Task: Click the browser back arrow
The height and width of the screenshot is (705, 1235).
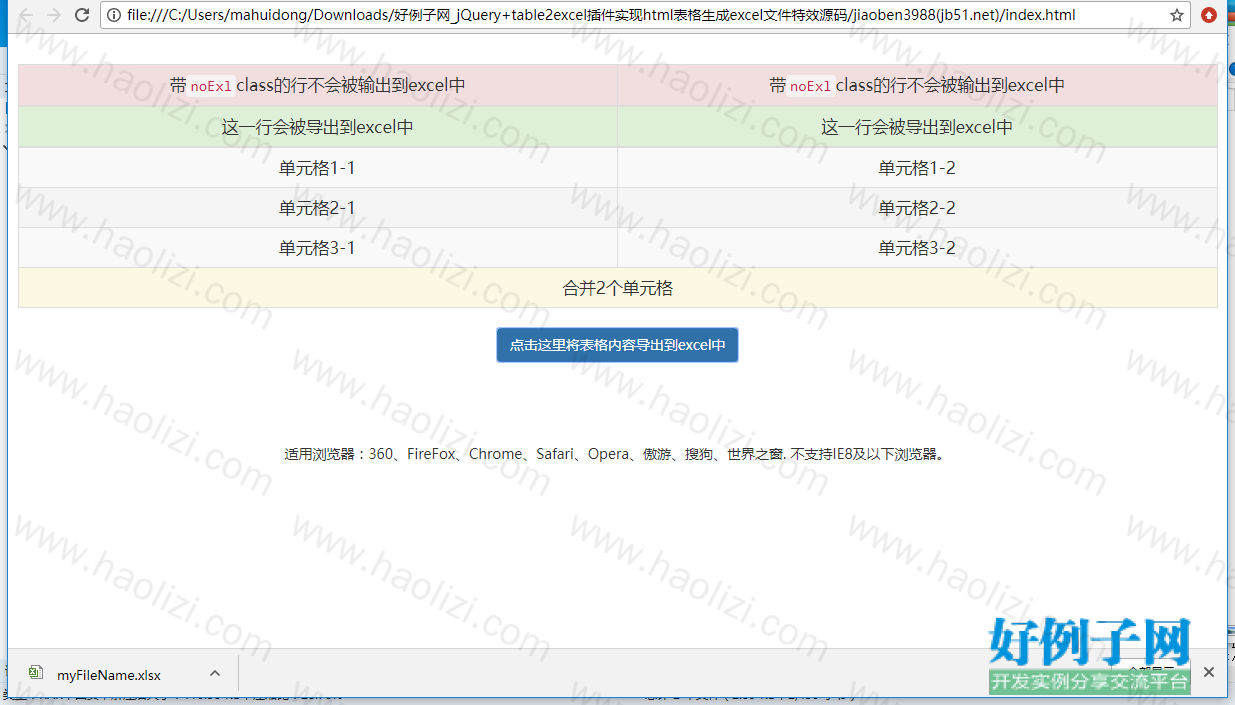Action: point(27,15)
